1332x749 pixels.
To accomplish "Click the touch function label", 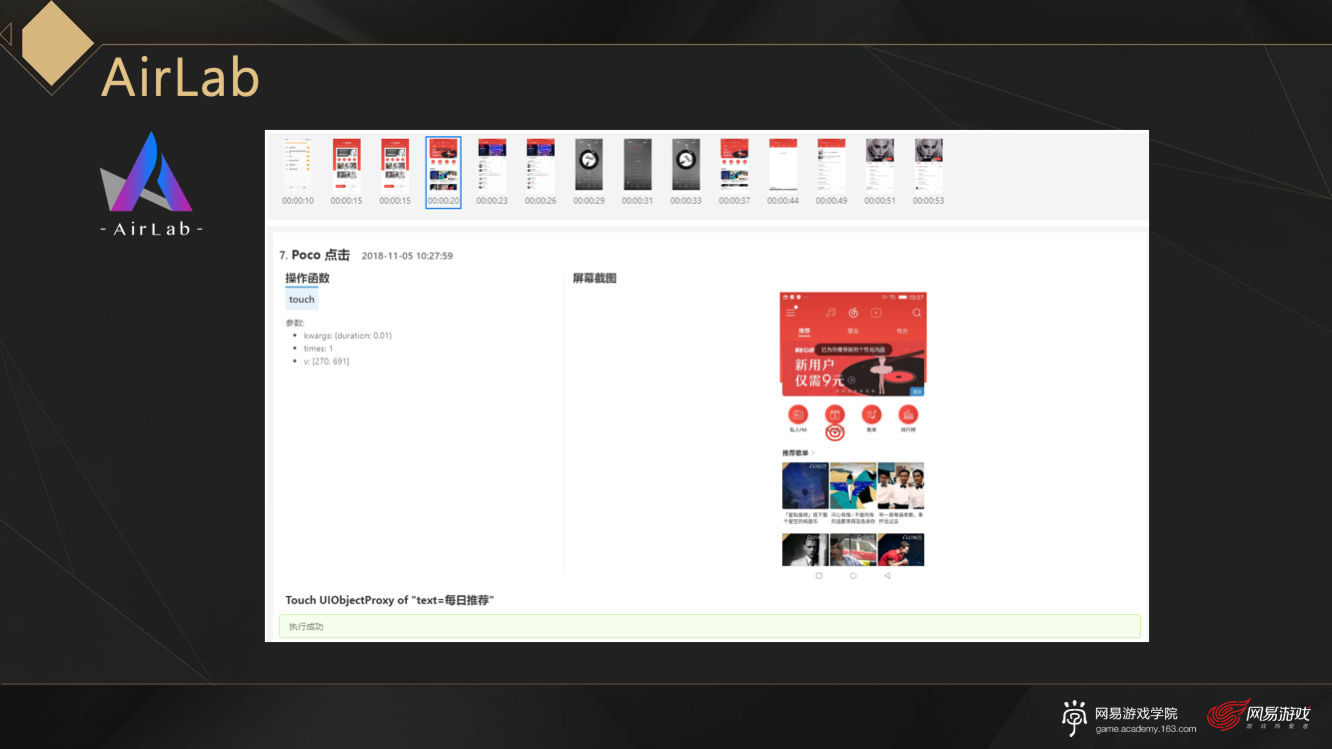I will pos(302,300).
